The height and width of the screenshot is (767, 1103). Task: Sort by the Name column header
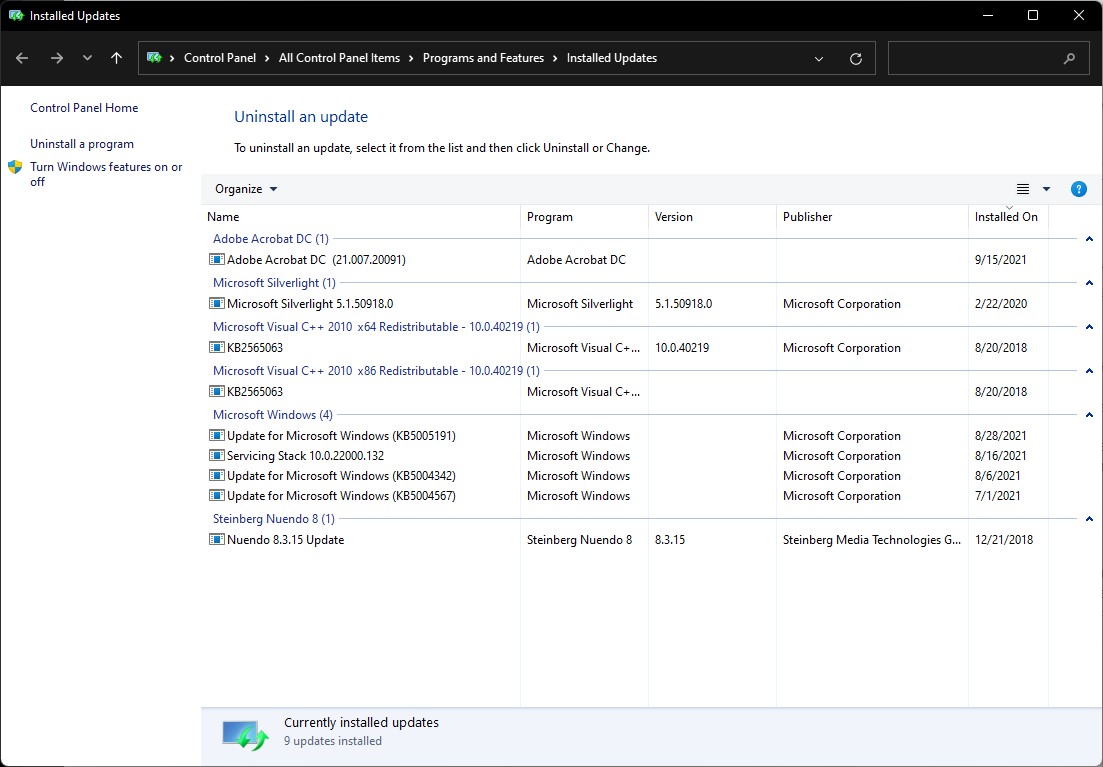[361, 217]
